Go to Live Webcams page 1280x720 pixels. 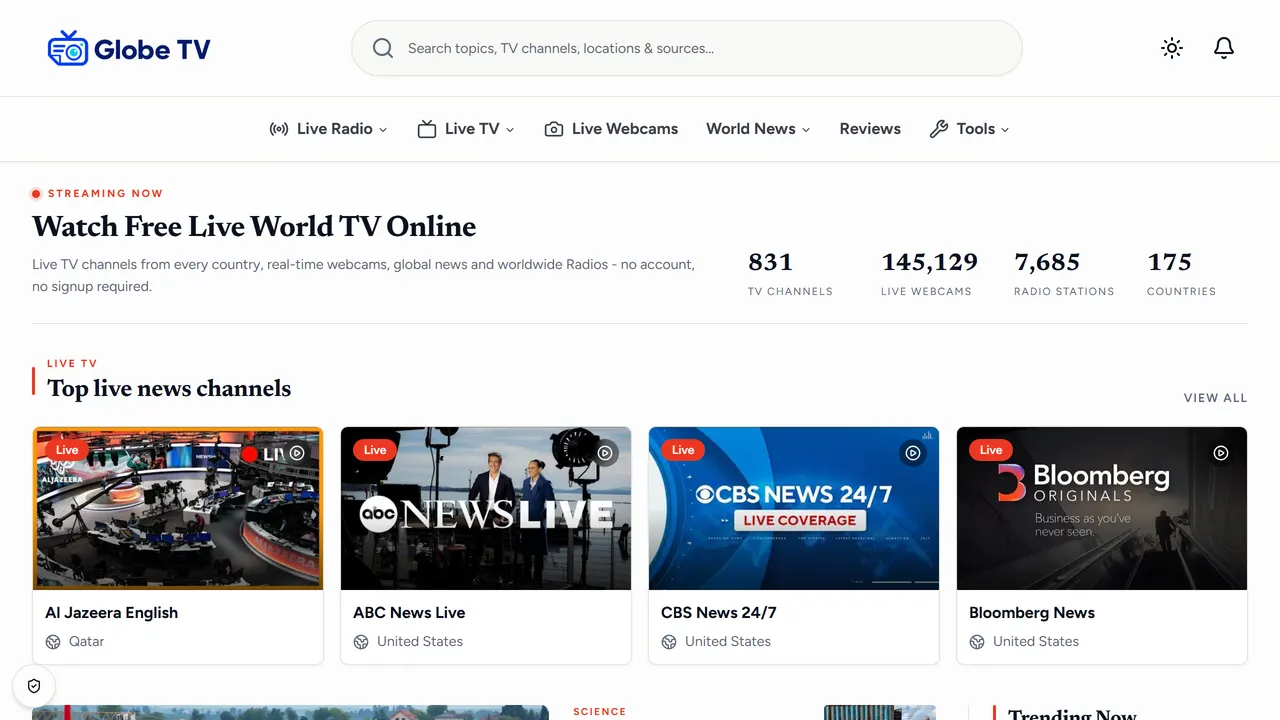(611, 129)
